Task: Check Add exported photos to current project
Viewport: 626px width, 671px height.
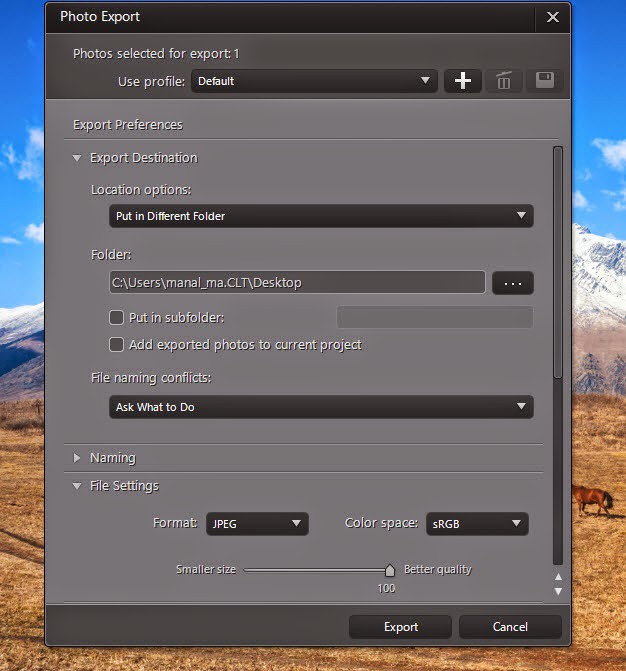Action: (x=116, y=344)
